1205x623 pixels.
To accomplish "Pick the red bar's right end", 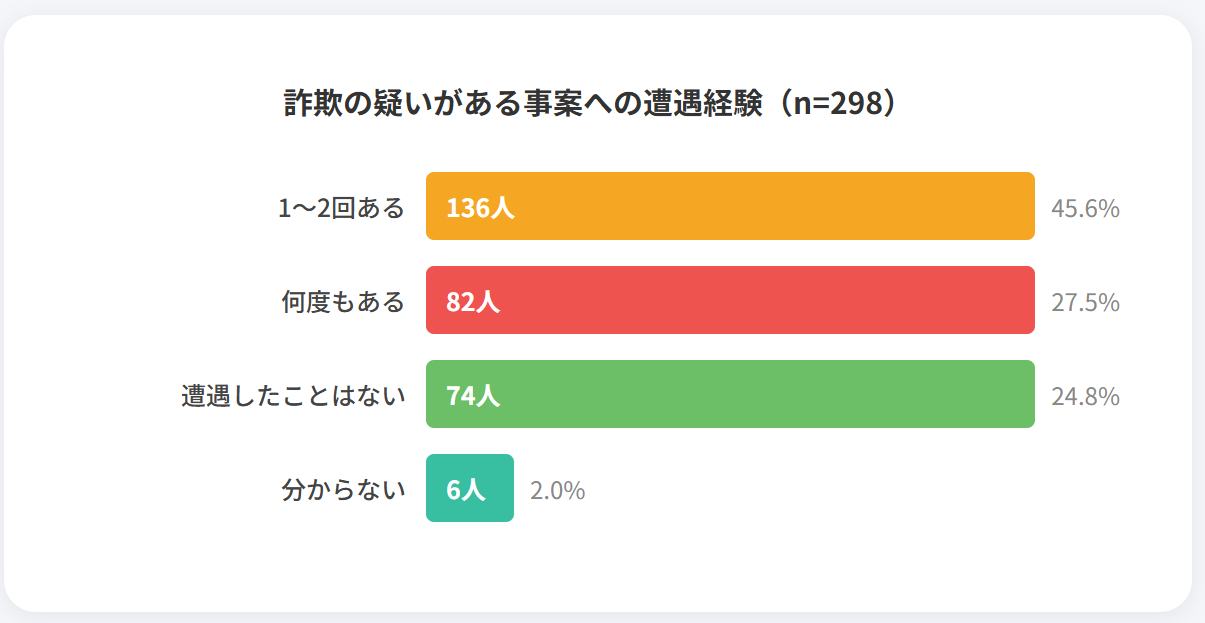I will pos(1025,300).
